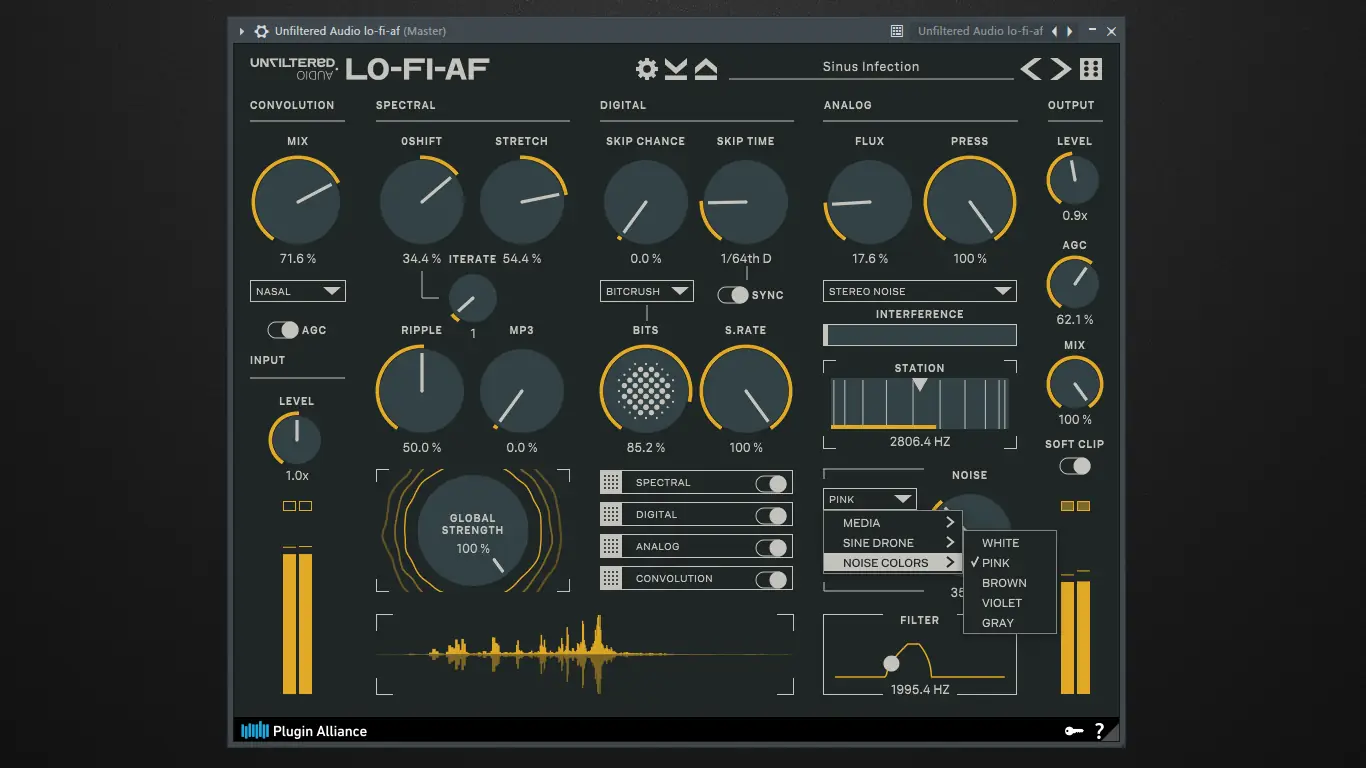1366x768 pixels.
Task: Click the GLOBAL STRENGTH knob
Action: pos(473,531)
